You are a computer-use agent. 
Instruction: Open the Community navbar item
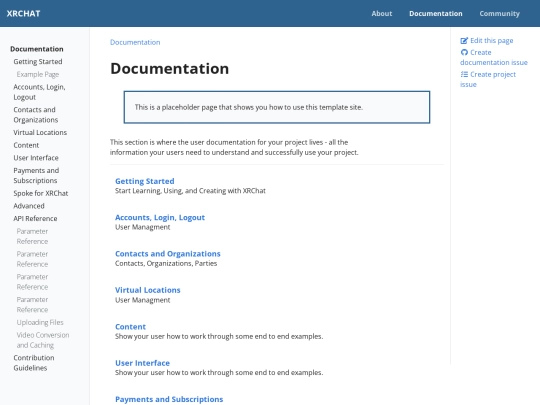499,13
